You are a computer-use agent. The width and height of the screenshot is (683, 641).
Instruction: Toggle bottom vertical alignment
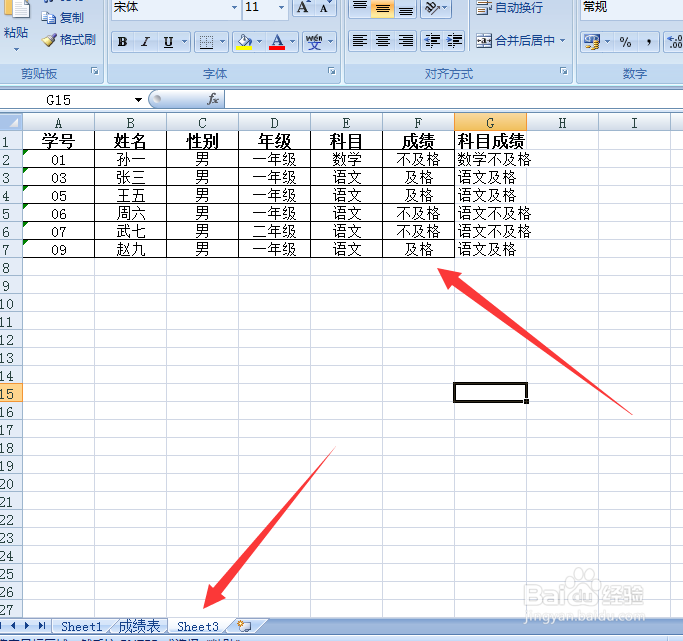pos(406,7)
